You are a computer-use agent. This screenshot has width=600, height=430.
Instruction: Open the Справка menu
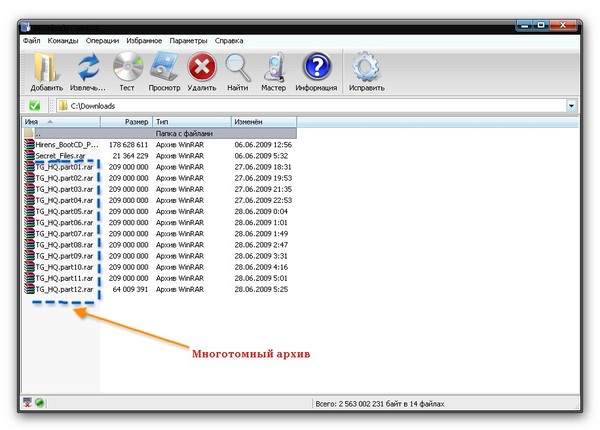[x=229, y=41]
